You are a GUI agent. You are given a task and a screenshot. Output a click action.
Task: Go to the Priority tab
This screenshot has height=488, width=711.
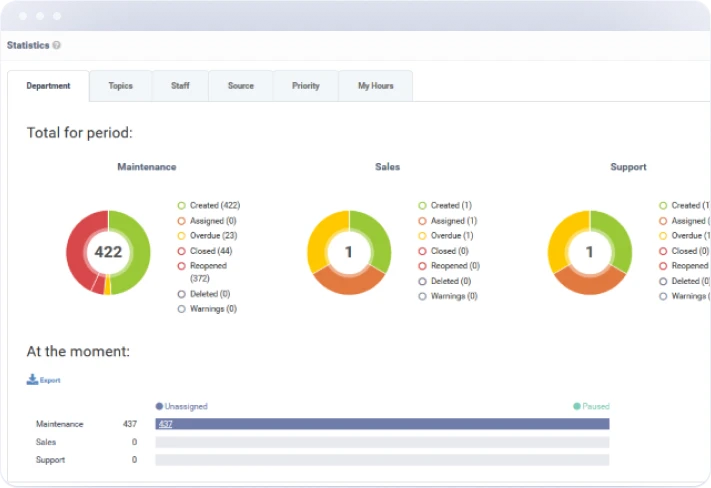coord(306,86)
